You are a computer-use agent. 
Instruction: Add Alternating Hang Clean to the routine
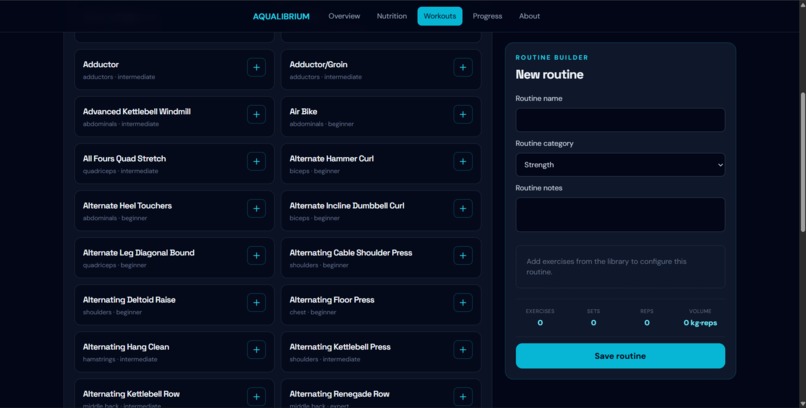click(x=257, y=350)
